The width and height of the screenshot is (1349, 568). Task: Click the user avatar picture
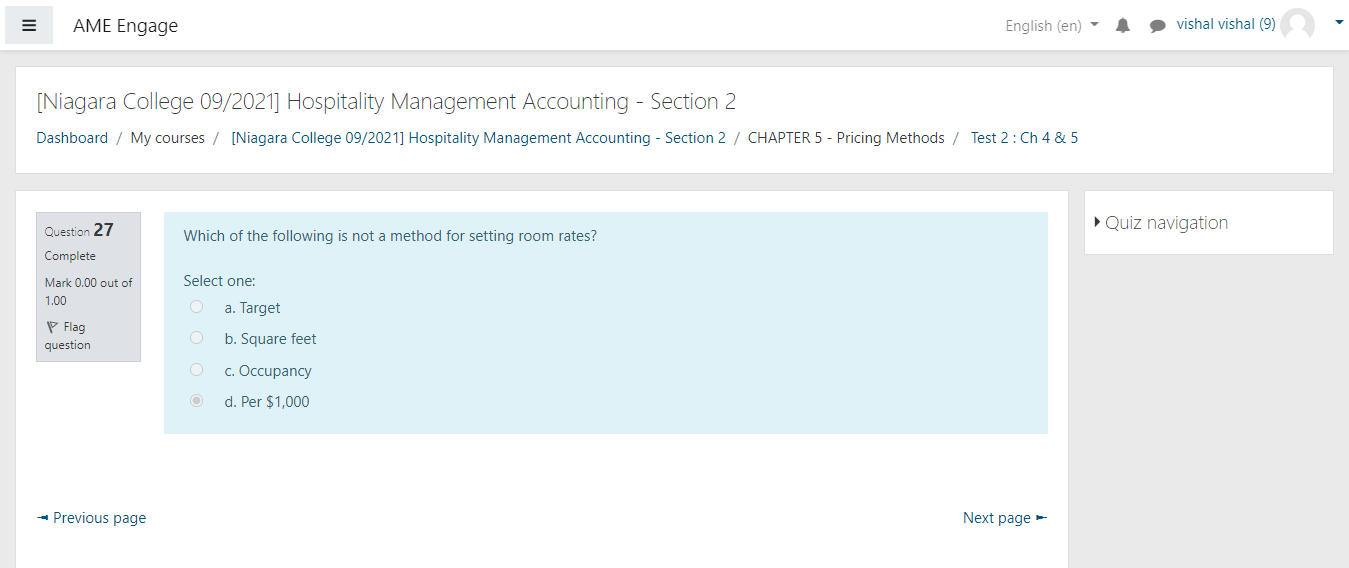click(1298, 25)
